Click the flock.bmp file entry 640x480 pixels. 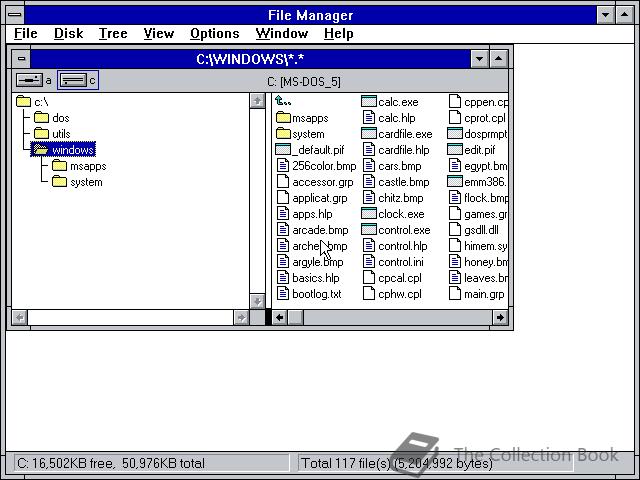pyautogui.click(x=478, y=198)
